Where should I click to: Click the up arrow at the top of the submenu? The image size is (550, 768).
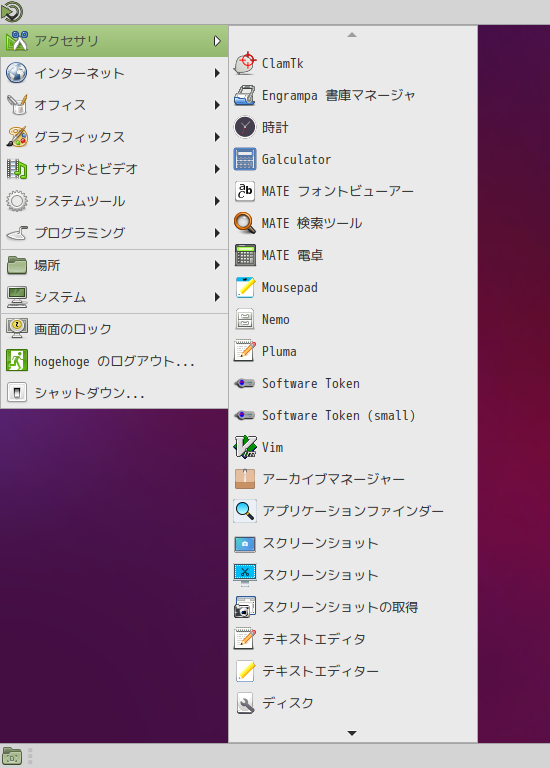click(x=352, y=35)
